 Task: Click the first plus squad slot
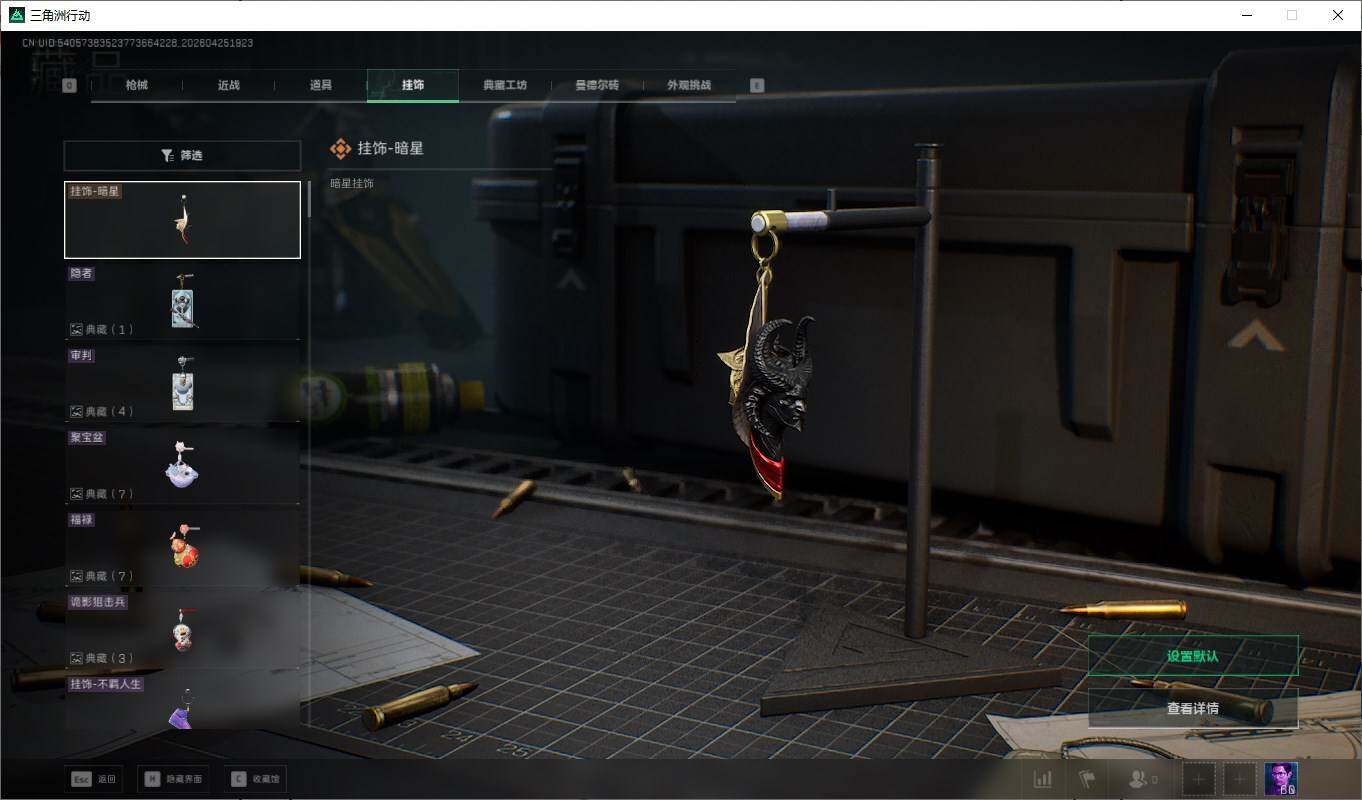point(1199,779)
